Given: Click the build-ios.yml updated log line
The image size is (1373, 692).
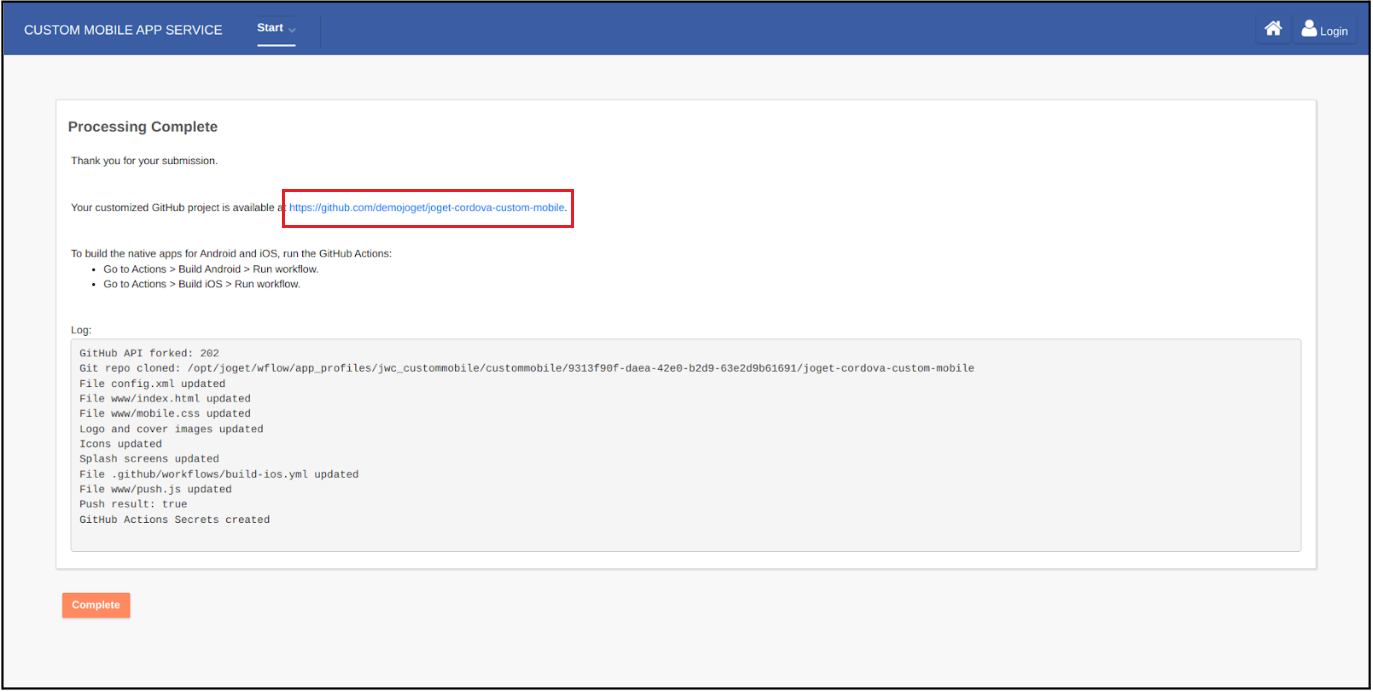Looking at the screenshot, I should [219, 474].
